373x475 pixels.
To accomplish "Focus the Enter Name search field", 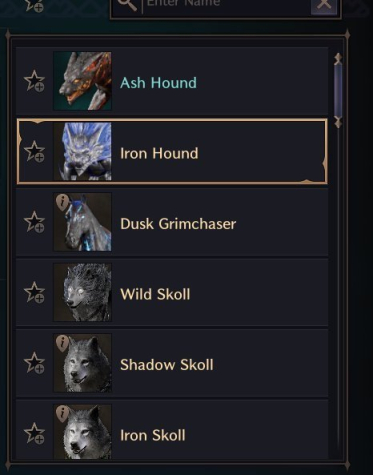I will tap(226, 5).
